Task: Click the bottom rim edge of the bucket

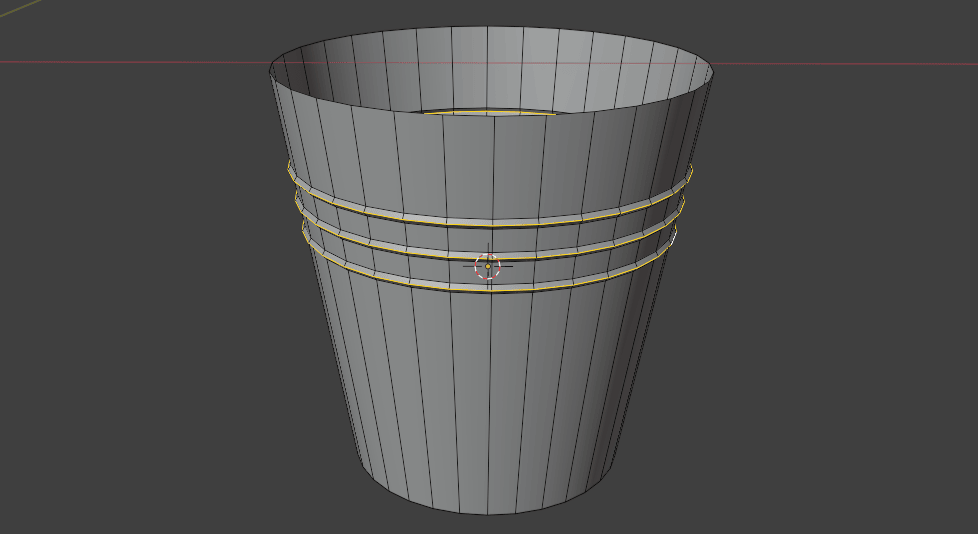Action: pyautogui.click(x=490, y=514)
